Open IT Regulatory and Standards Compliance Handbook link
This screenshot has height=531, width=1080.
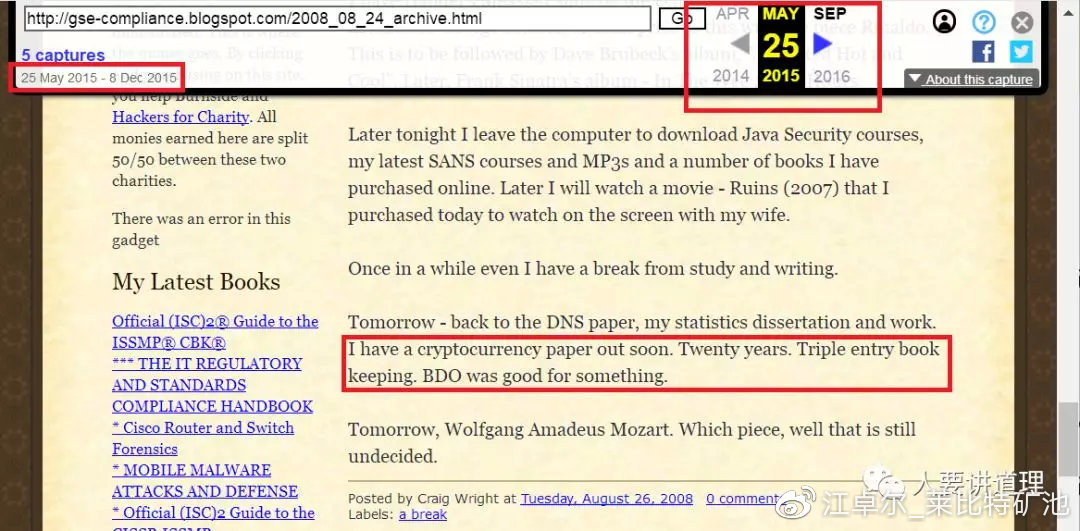click(212, 385)
